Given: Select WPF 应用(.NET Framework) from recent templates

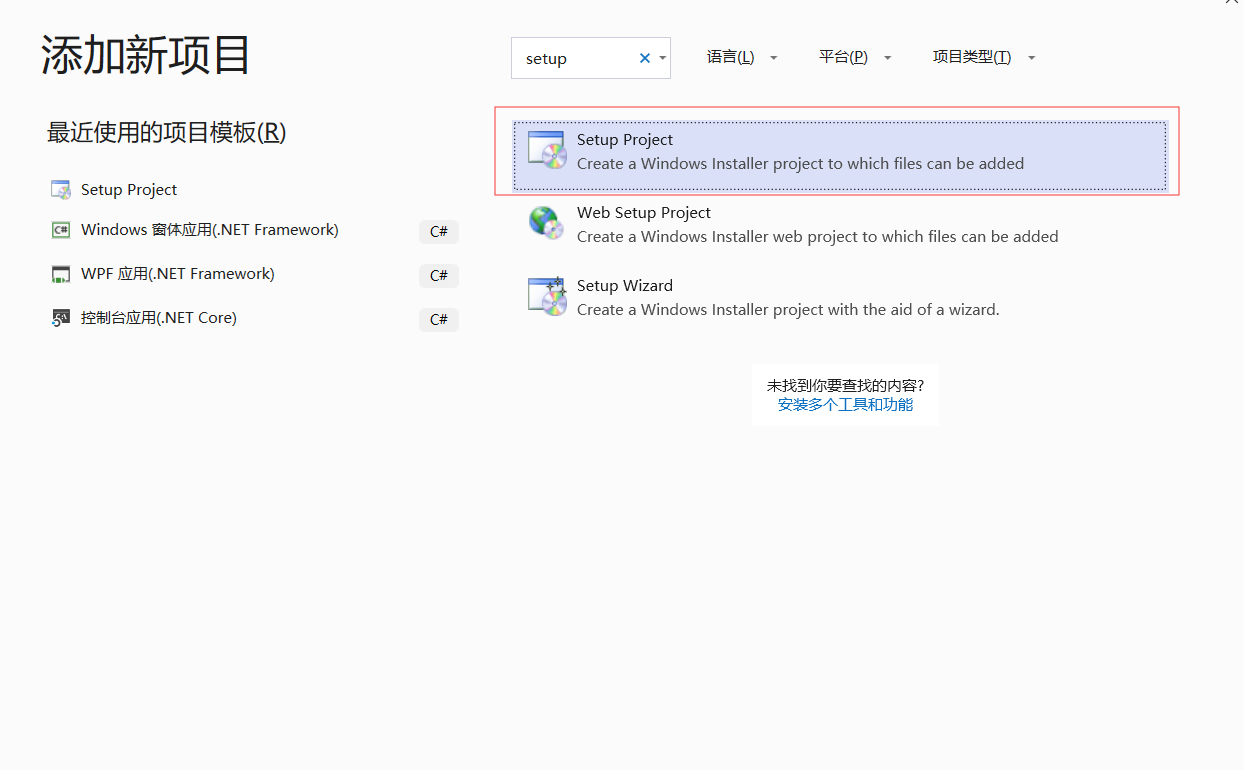Looking at the screenshot, I should coord(178,274).
